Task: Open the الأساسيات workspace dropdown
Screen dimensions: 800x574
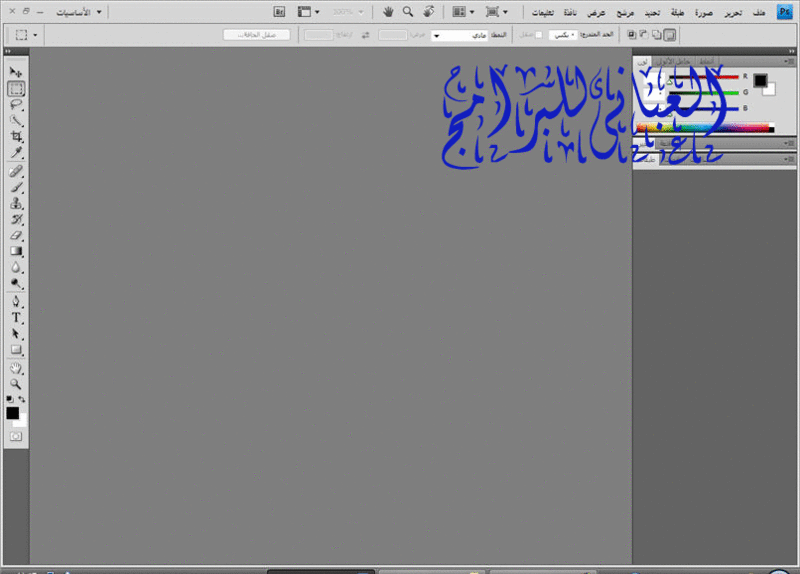Action: (x=79, y=12)
